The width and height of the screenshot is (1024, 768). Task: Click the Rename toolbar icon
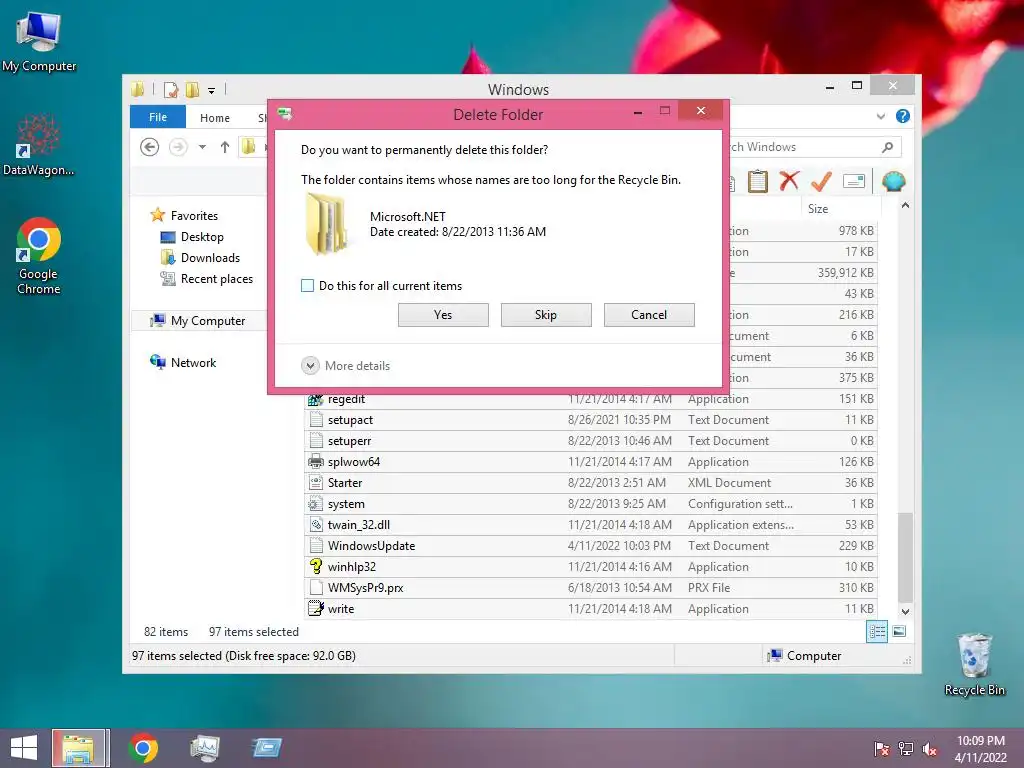(854, 181)
